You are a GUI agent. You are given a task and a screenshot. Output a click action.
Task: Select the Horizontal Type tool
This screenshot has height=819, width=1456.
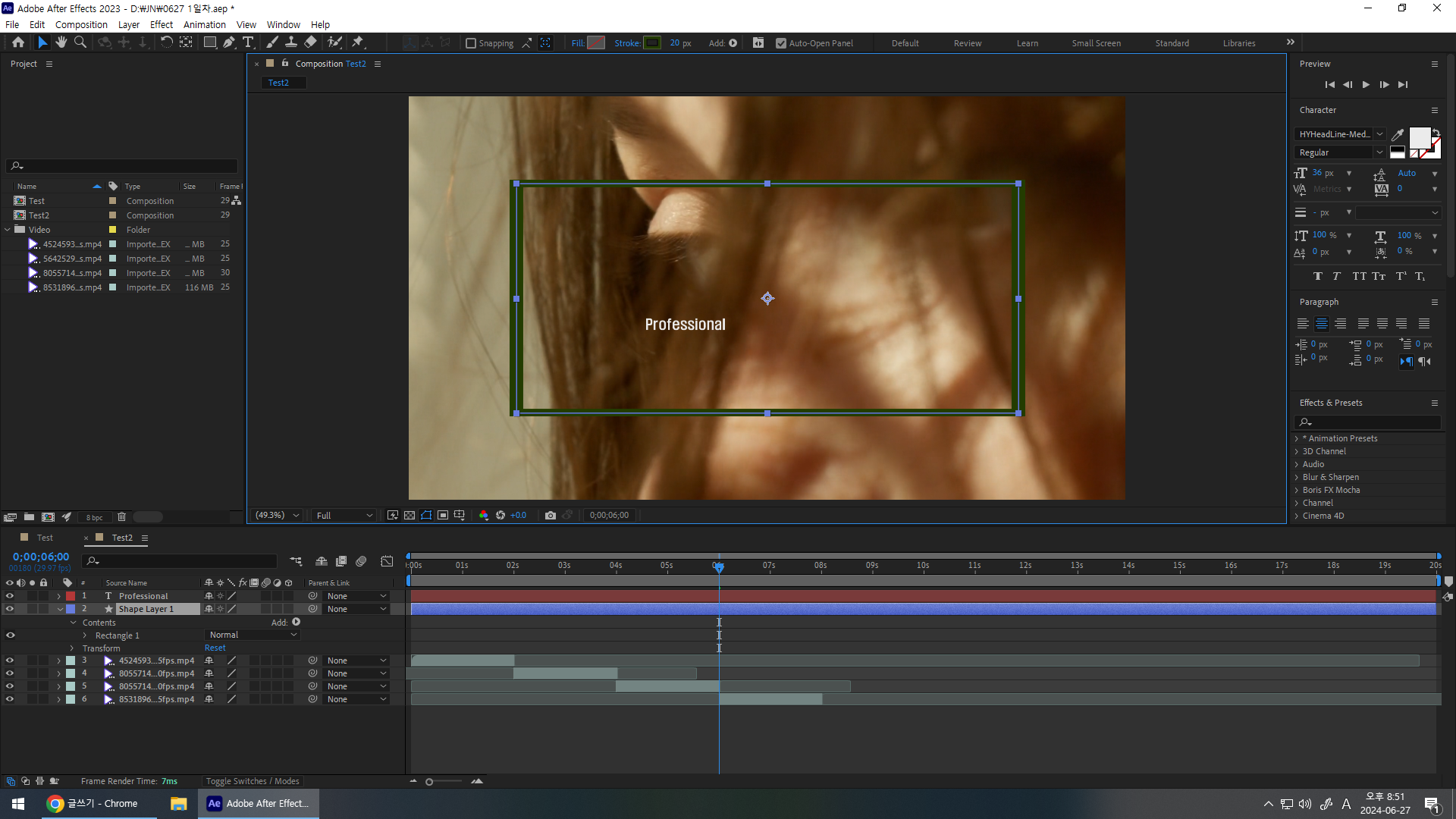[248, 42]
